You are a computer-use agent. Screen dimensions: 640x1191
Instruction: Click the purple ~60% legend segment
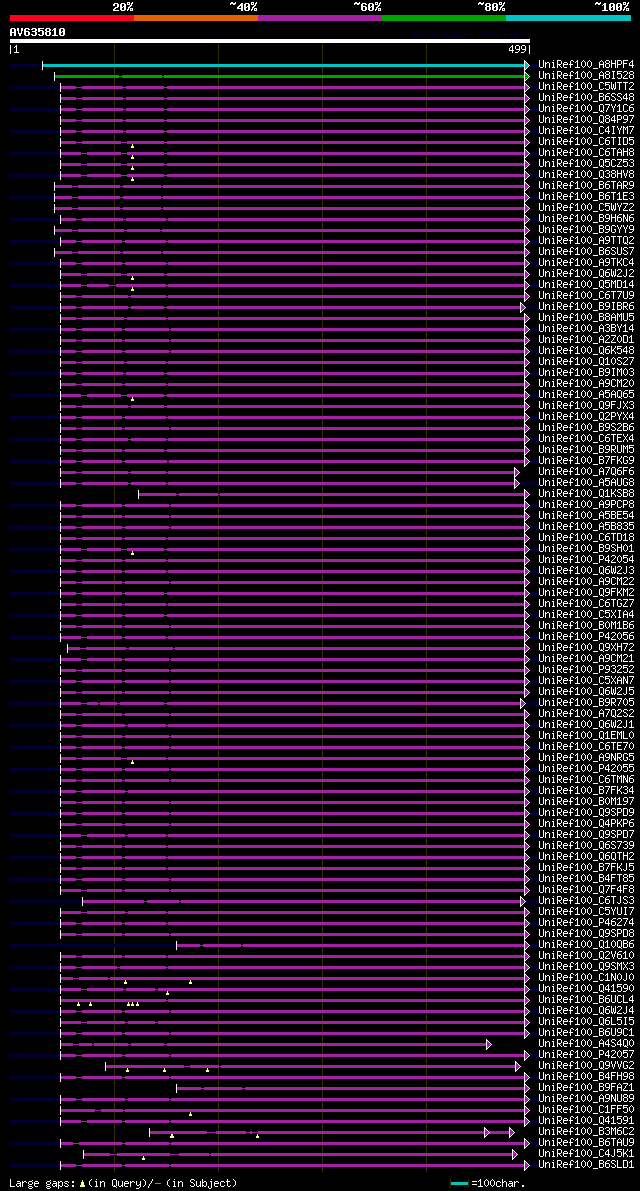click(x=320, y=17)
